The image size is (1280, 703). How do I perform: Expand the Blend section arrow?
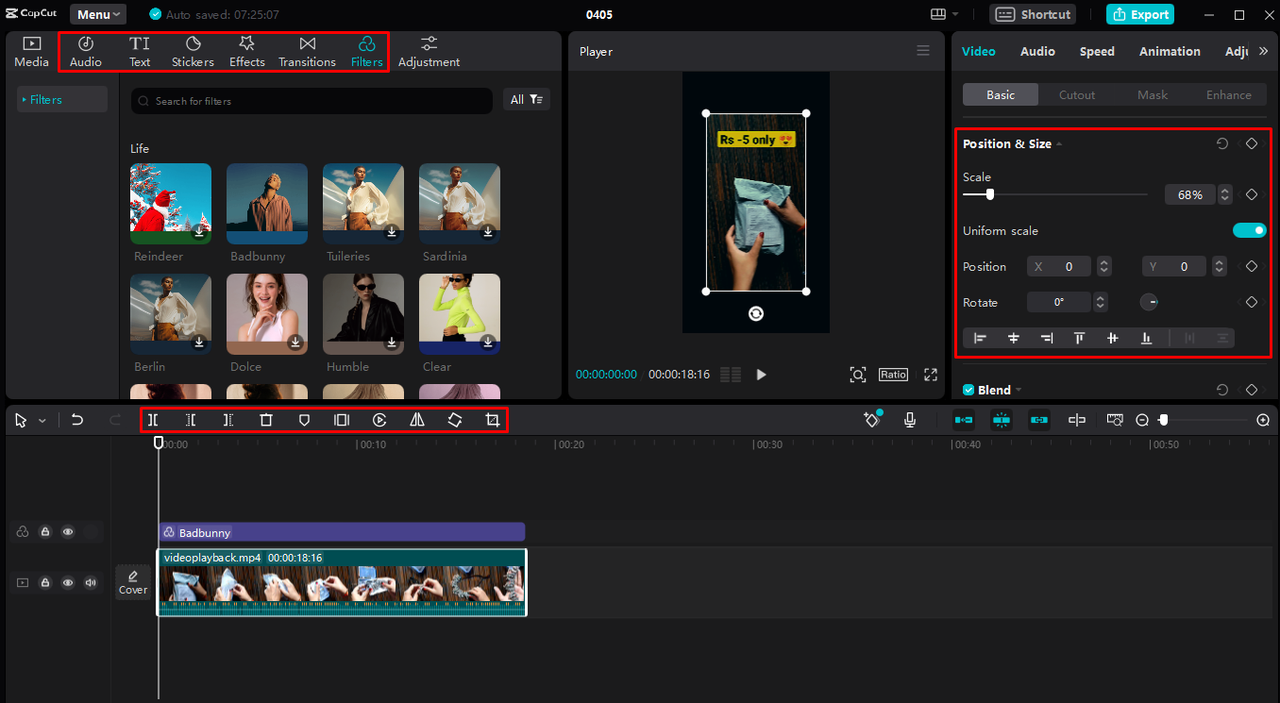[1019, 390]
